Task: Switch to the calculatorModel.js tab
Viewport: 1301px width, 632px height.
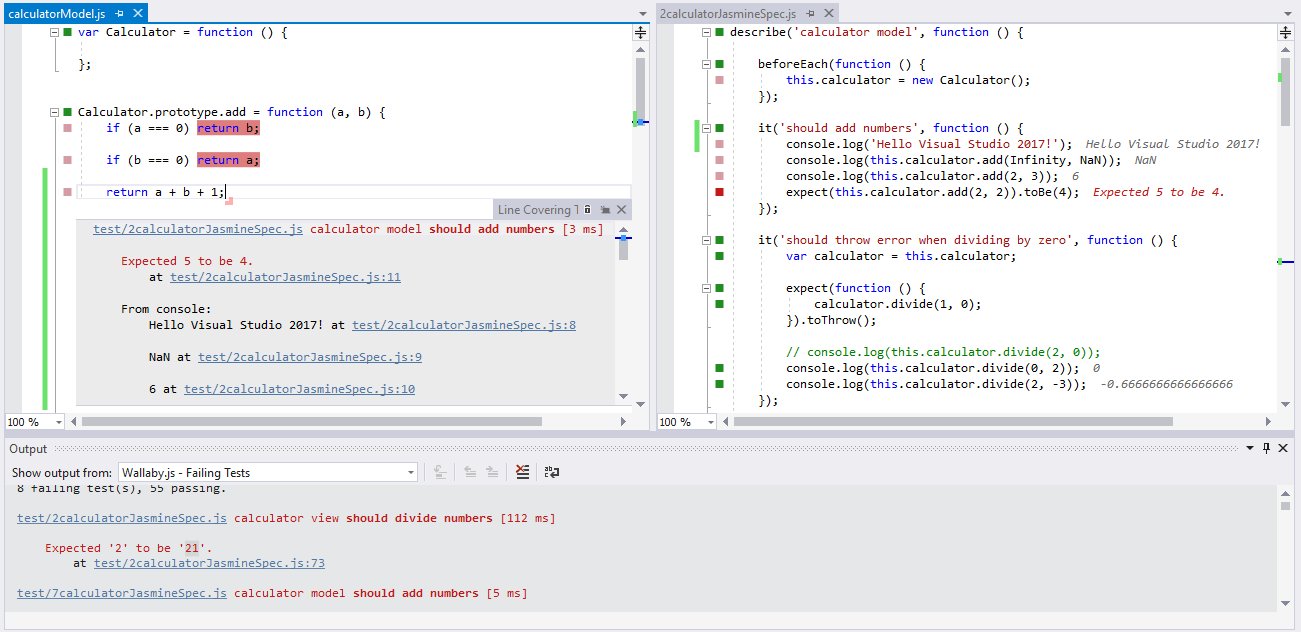Action: tap(57, 13)
